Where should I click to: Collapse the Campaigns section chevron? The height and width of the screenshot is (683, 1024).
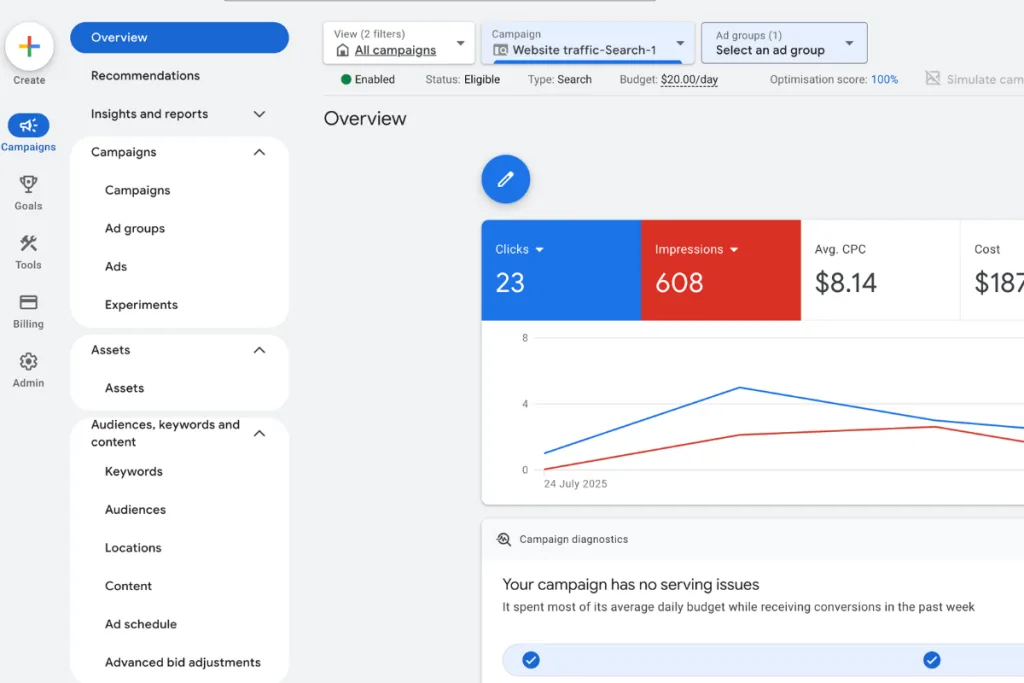[x=259, y=152]
